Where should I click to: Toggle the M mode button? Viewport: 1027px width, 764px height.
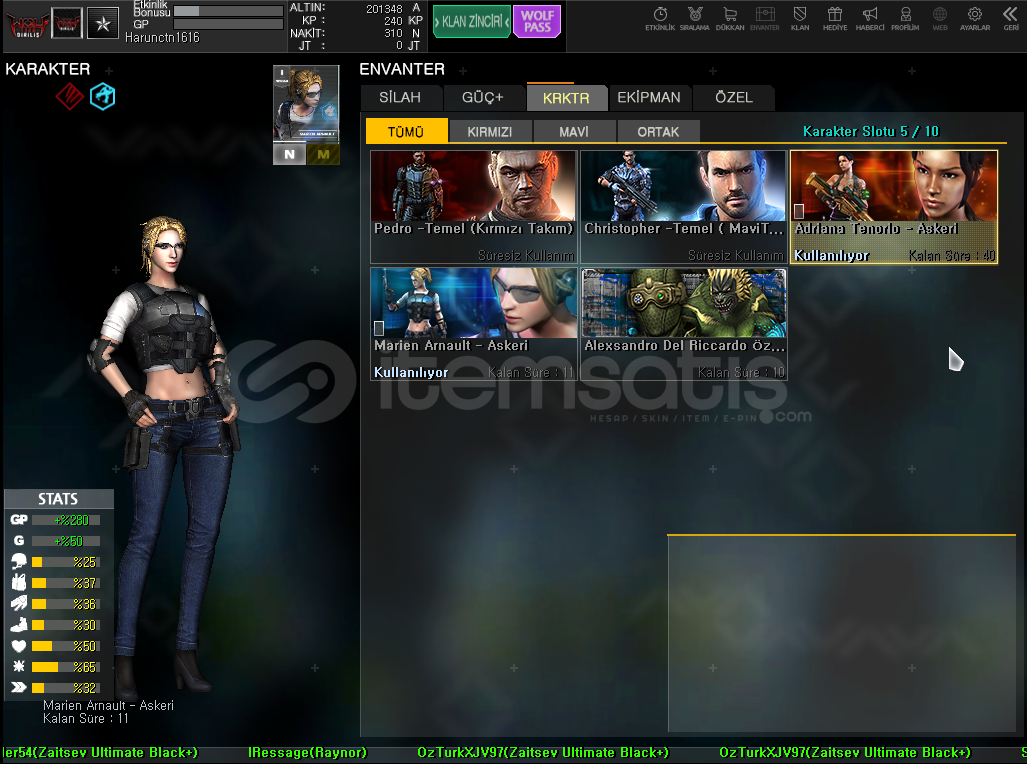(323, 155)
